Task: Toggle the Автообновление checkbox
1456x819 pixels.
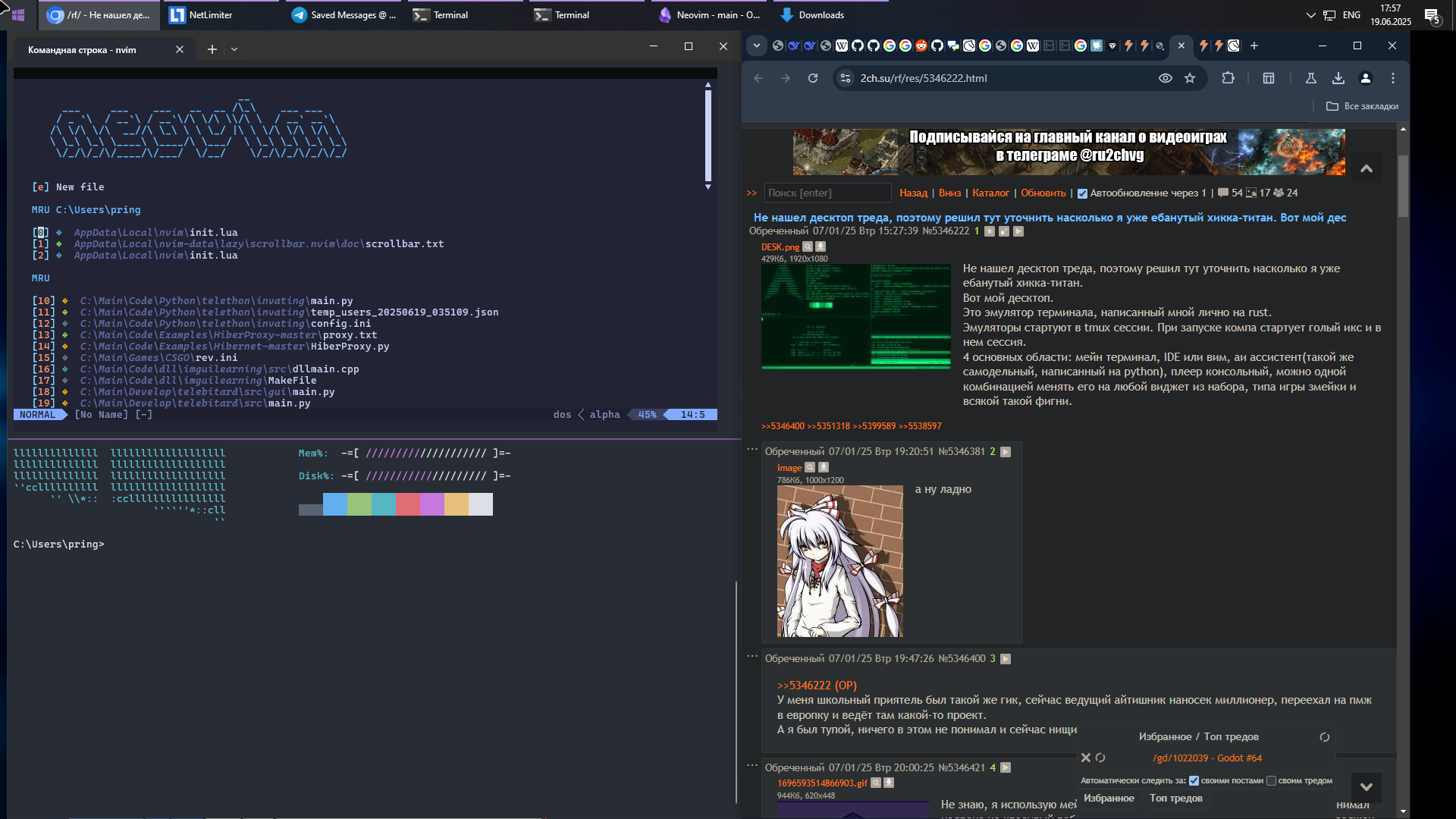Action: [x=1082, y=193]
